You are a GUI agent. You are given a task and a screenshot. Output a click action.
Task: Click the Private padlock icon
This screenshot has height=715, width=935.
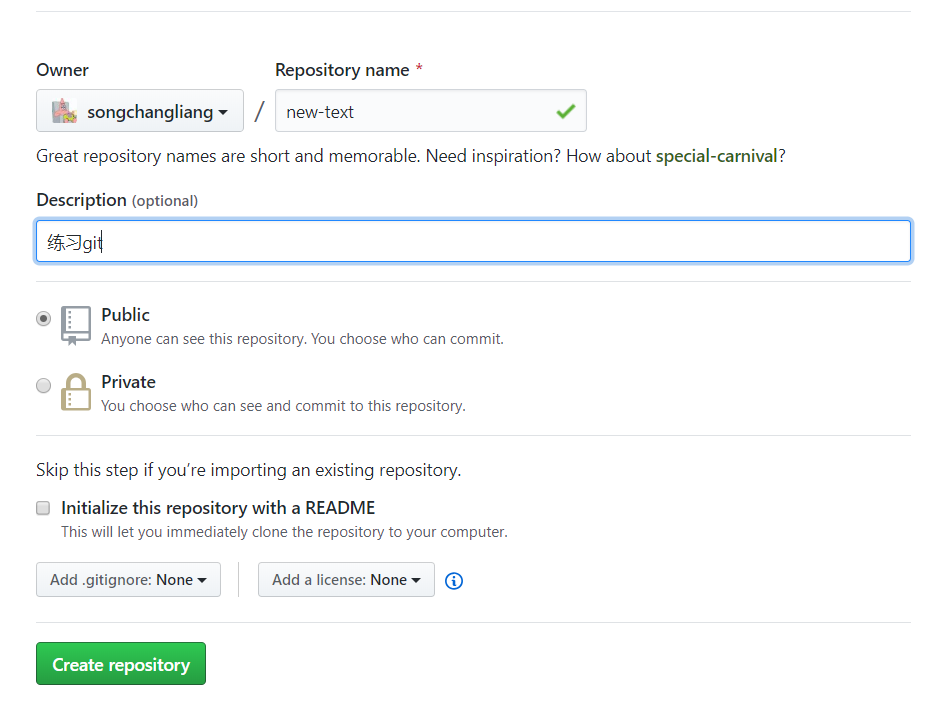76,392
